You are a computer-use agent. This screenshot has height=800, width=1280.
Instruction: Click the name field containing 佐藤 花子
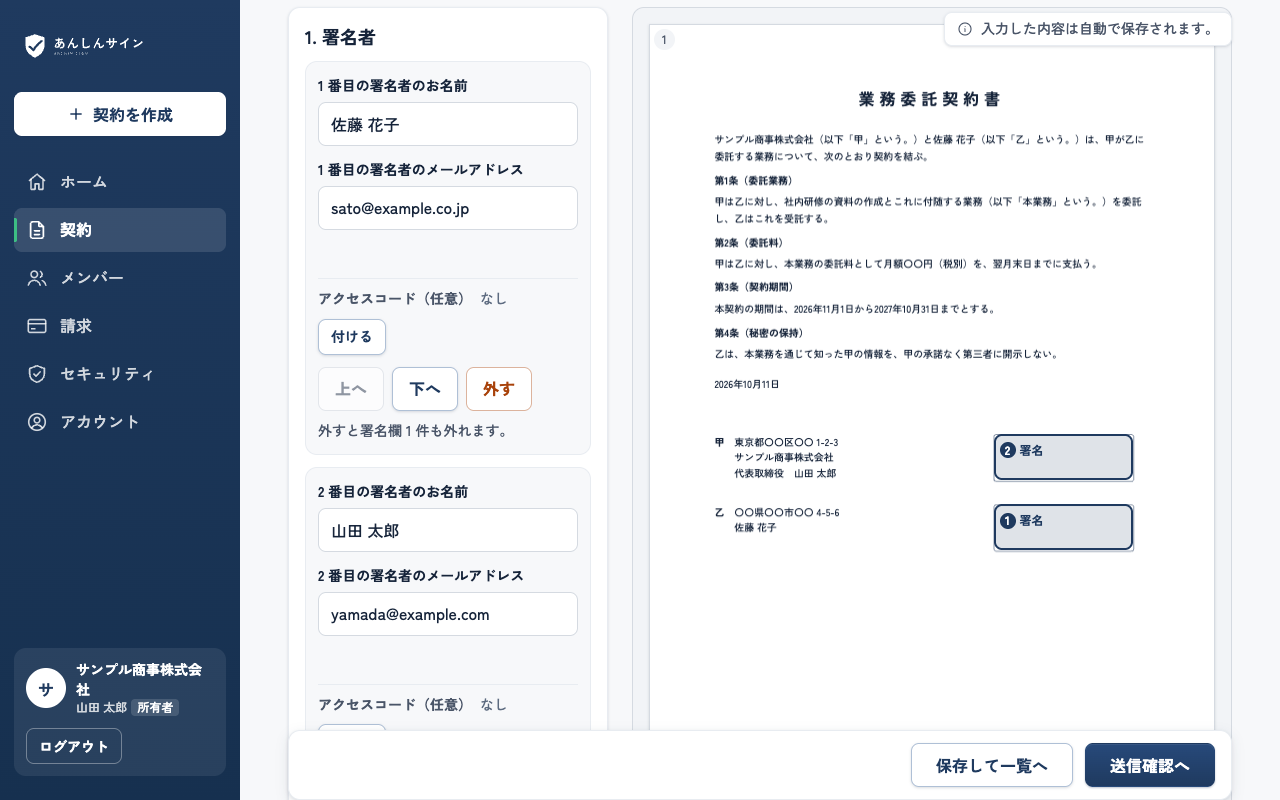tap(448, 124)
